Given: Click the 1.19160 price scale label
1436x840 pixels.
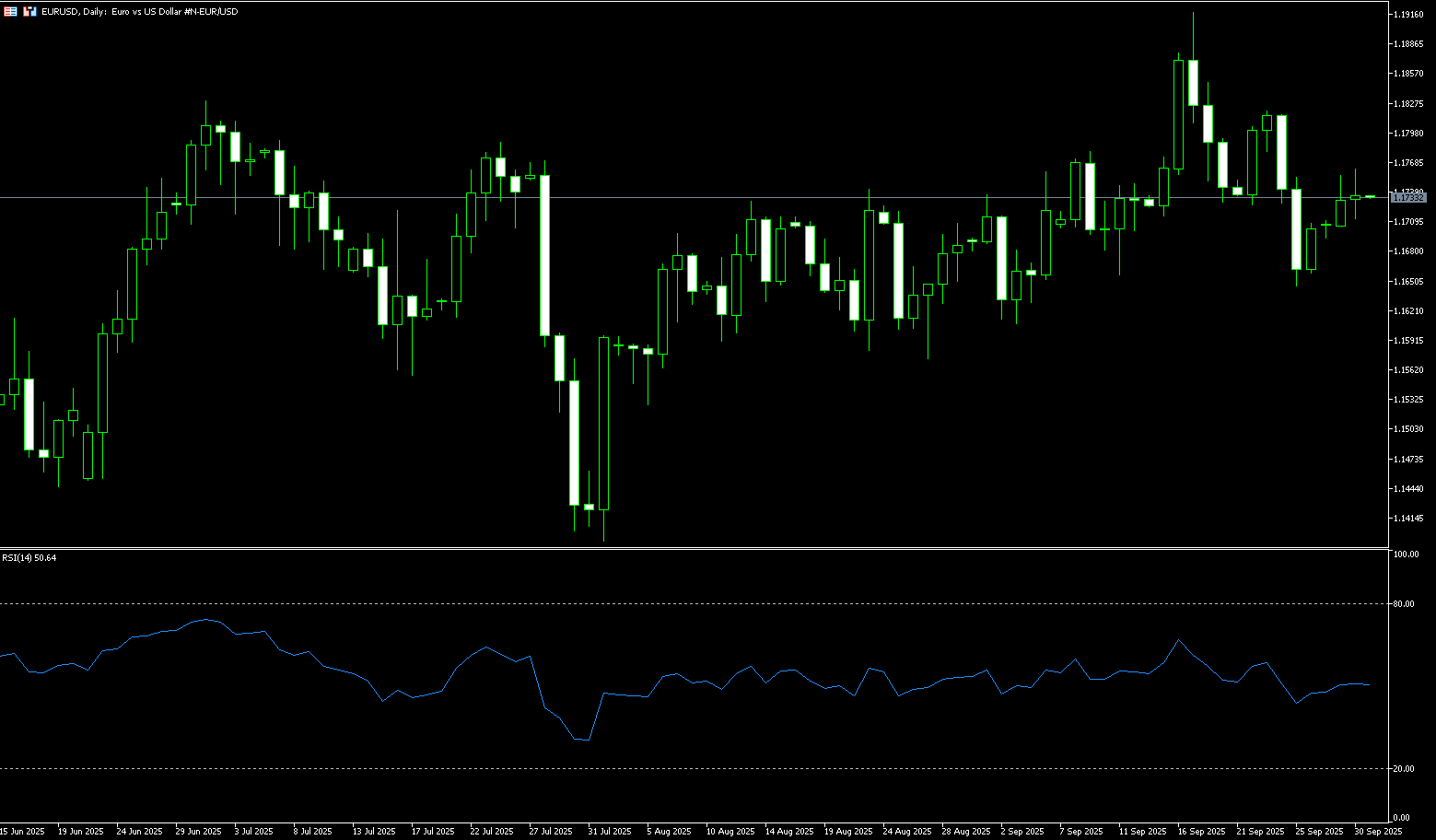Looking at the screenshot, I should pos(1408,15).
